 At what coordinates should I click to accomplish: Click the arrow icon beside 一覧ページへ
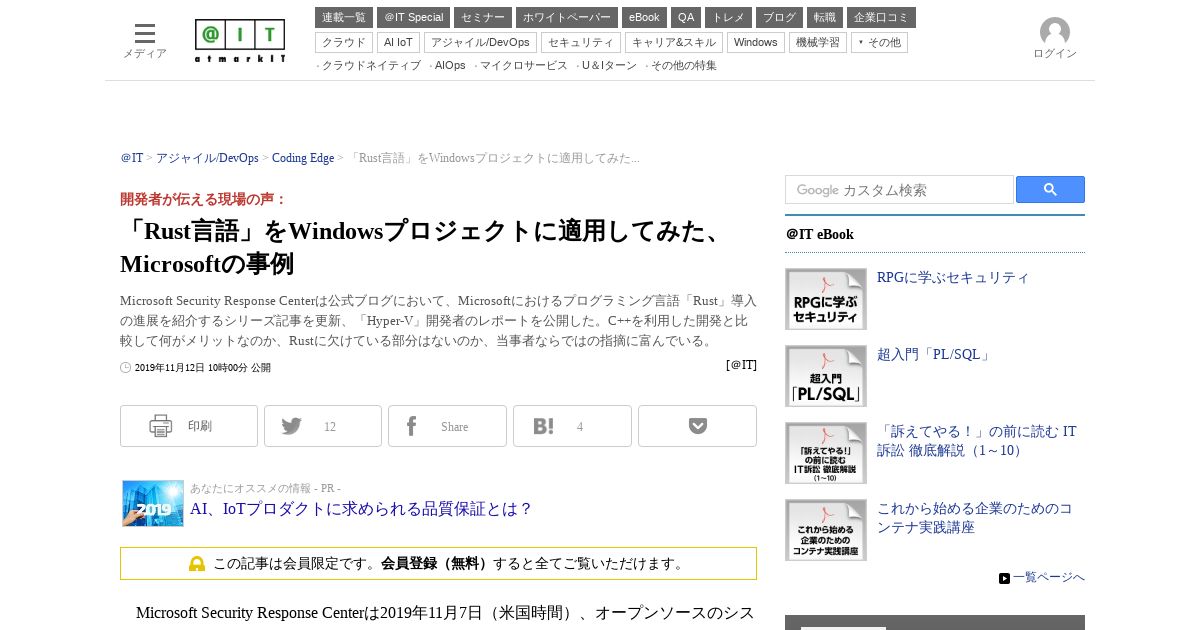pos(1004,578)
